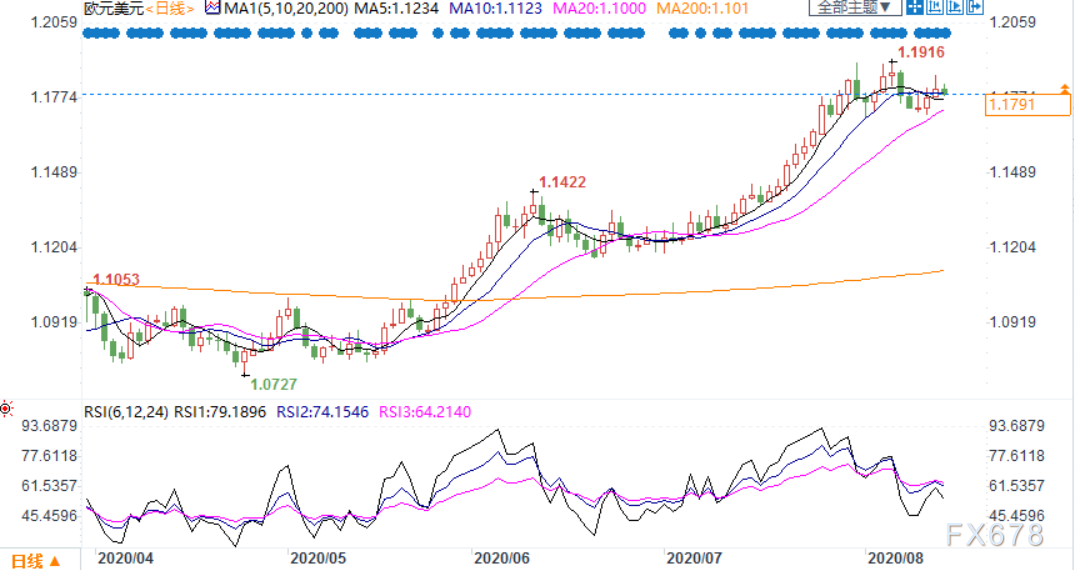Activate the blue crosshair cursor tool icon
1074x570 pixels.
(x=914, y=7)
